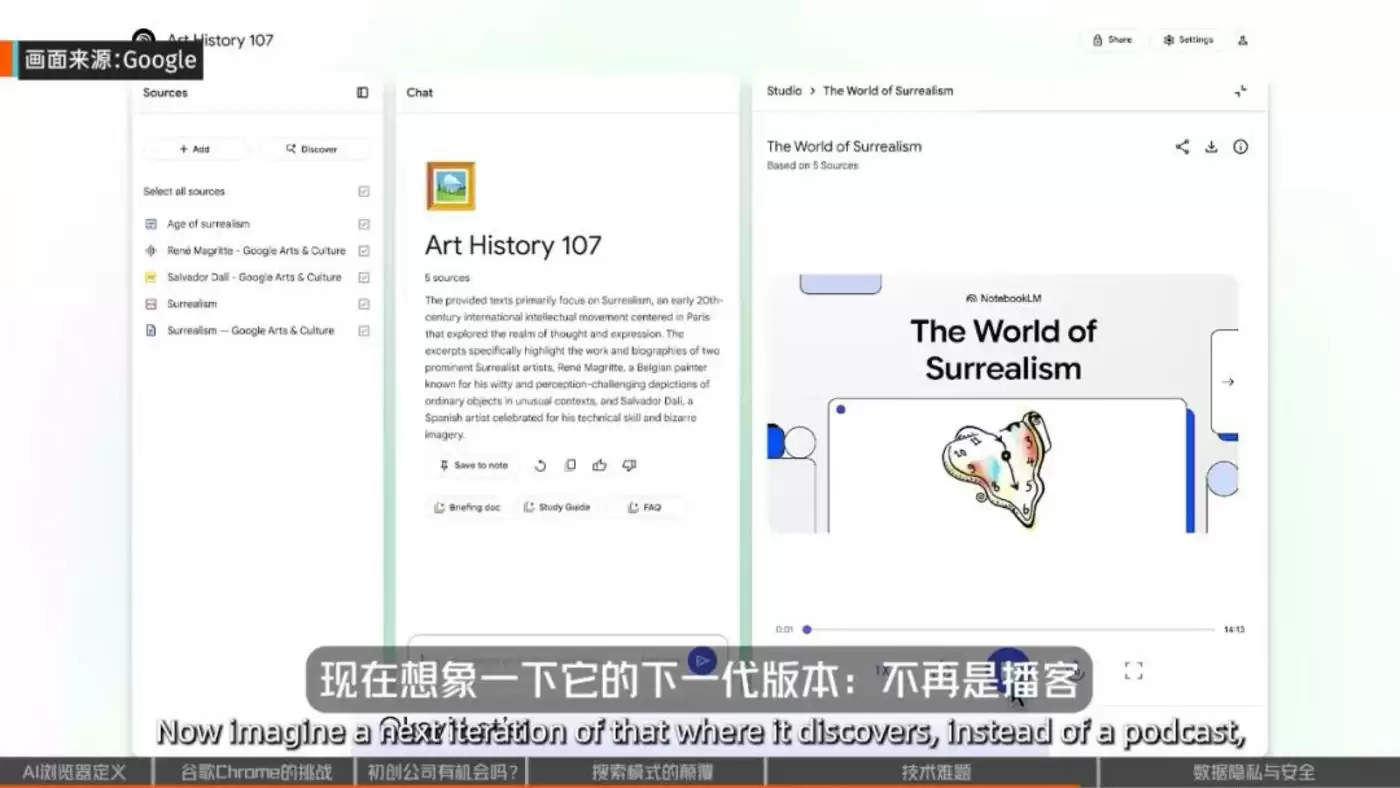Screen dimensions: 1400x788
Task: Copy the chat summary text
Action: [570, 465]
